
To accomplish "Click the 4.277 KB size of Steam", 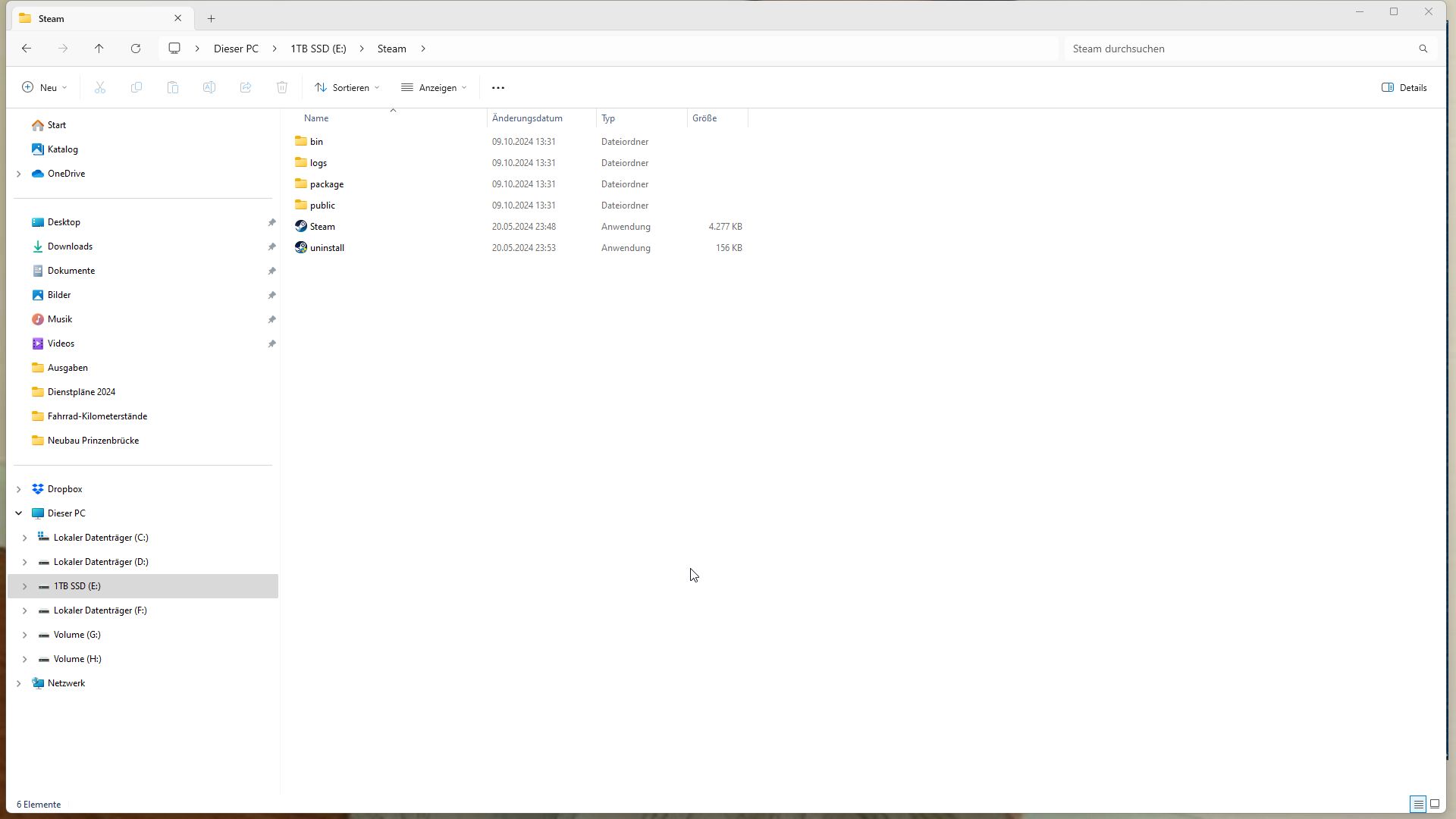I will (x=726, y=227).
